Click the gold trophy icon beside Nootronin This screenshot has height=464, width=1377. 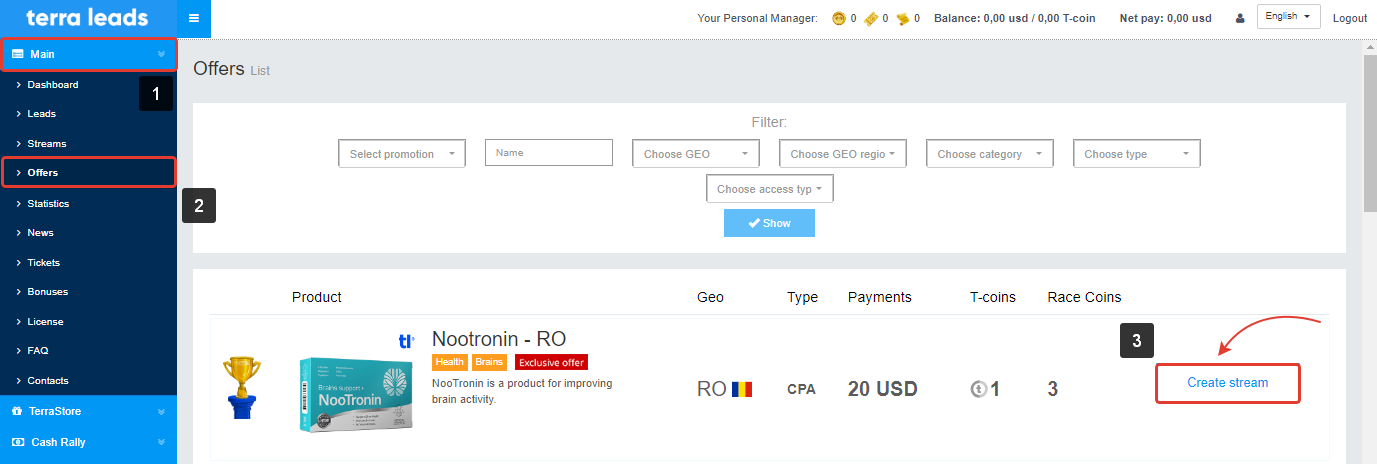click(x=241, y=388)
